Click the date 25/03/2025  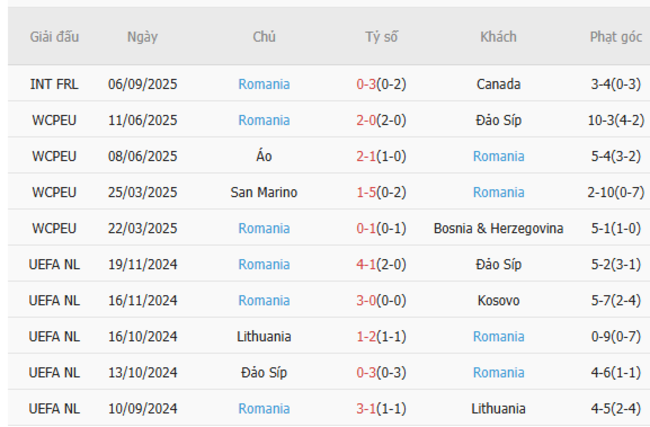pos(142,192)
